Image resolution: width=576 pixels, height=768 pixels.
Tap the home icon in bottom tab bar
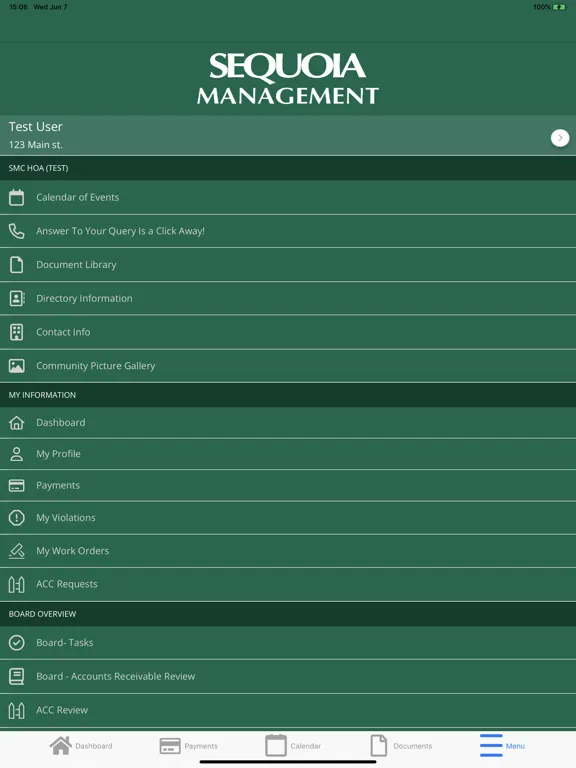tap(60, 745)
